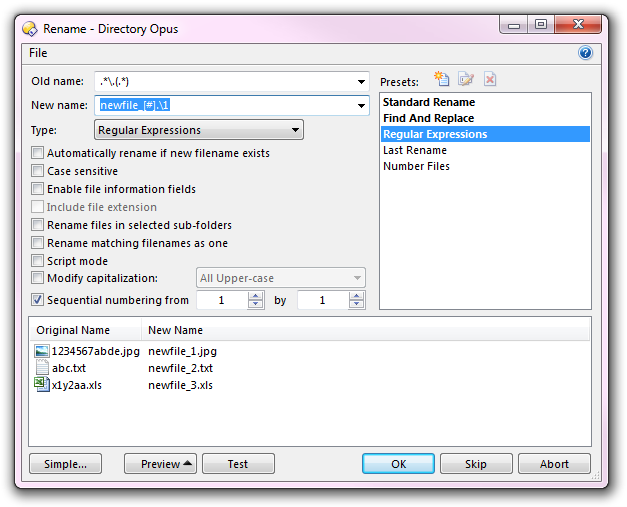This screenshot has height=507, width=627.
Task: Click the disabled Include file extension checkbox
Action: (x=38, y=207)
